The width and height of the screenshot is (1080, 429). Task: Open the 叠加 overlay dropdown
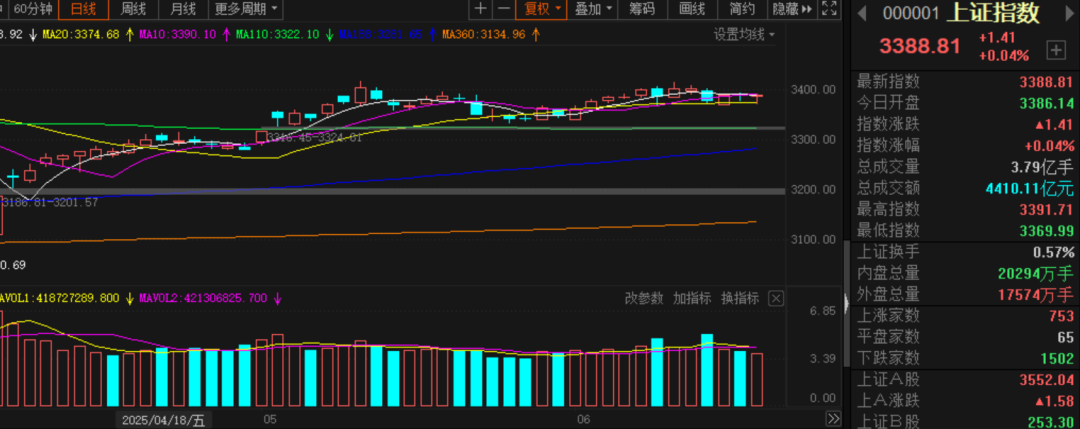point(592,9)
